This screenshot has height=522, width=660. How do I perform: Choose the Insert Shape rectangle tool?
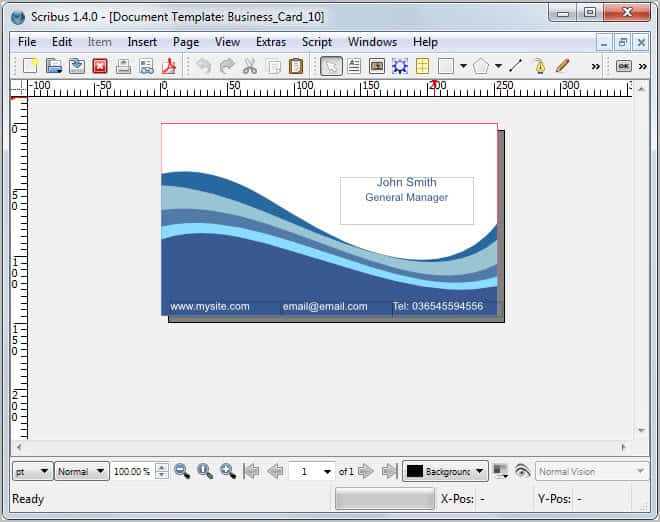click(446, 66)
